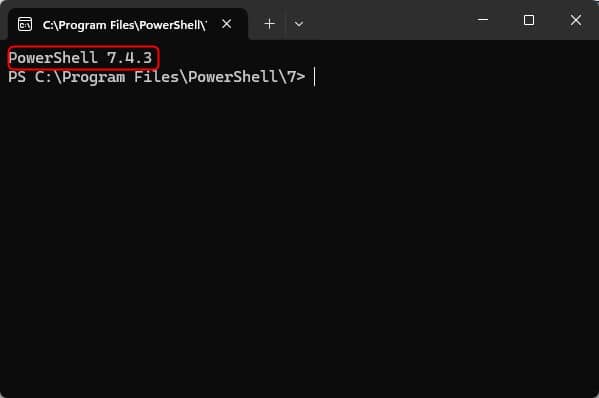Click the empty title bar space beside the dropdown
The width and height of the screenshot is (599, 398).
(x=390, y=21)
